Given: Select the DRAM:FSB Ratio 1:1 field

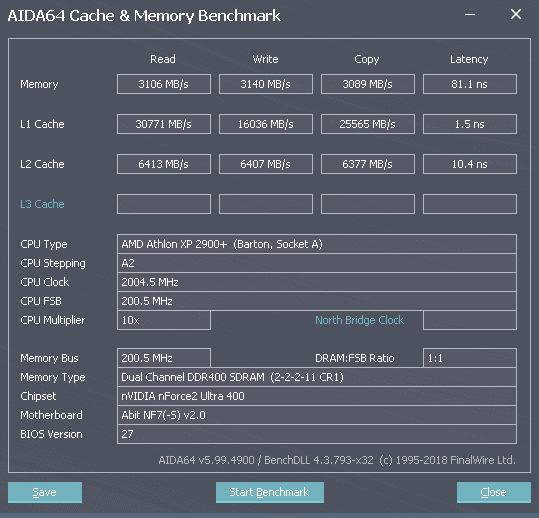Looking at the screenshot, I should pos(470,358).
